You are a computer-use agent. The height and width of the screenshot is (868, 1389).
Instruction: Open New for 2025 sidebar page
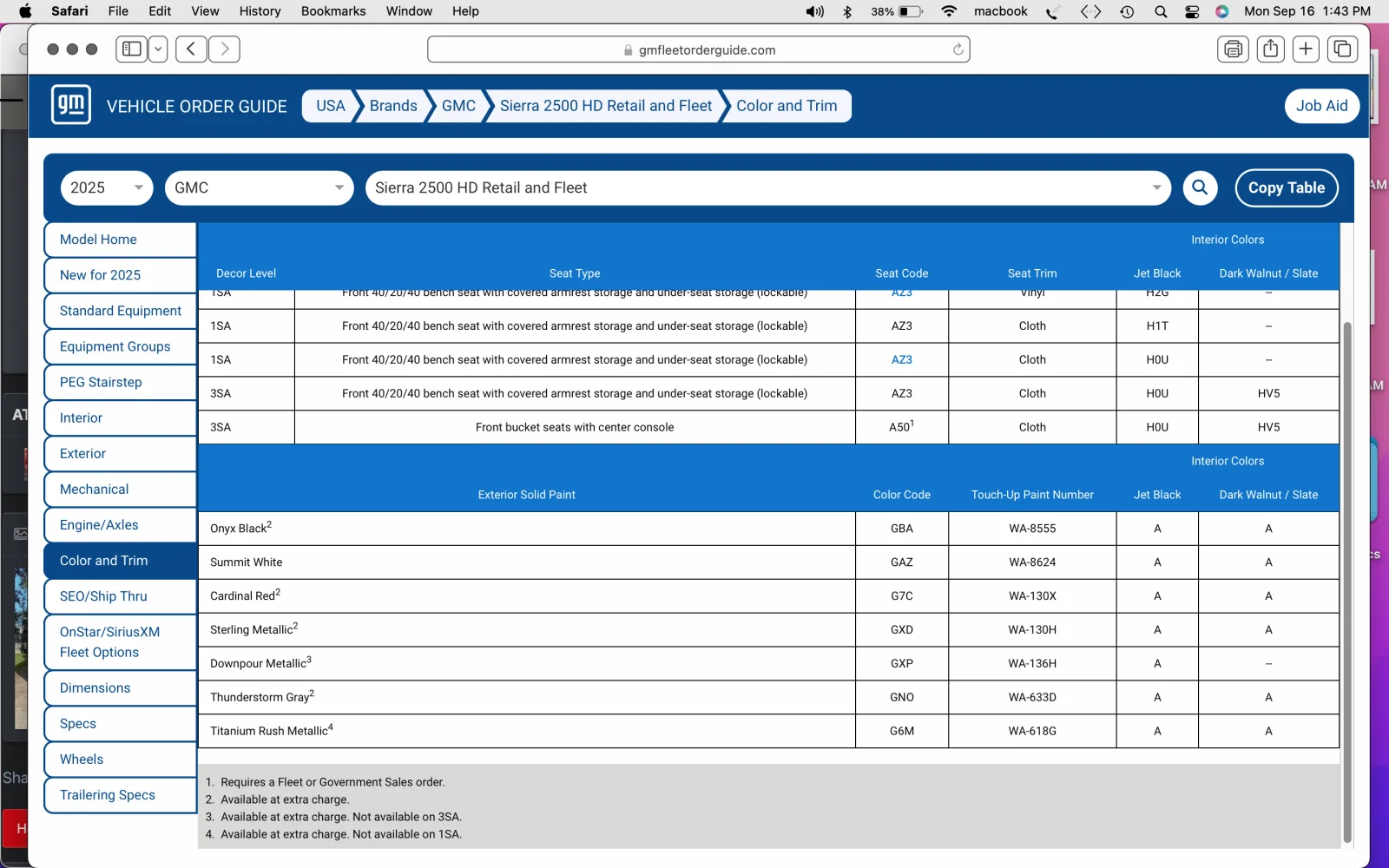(121, 275)
